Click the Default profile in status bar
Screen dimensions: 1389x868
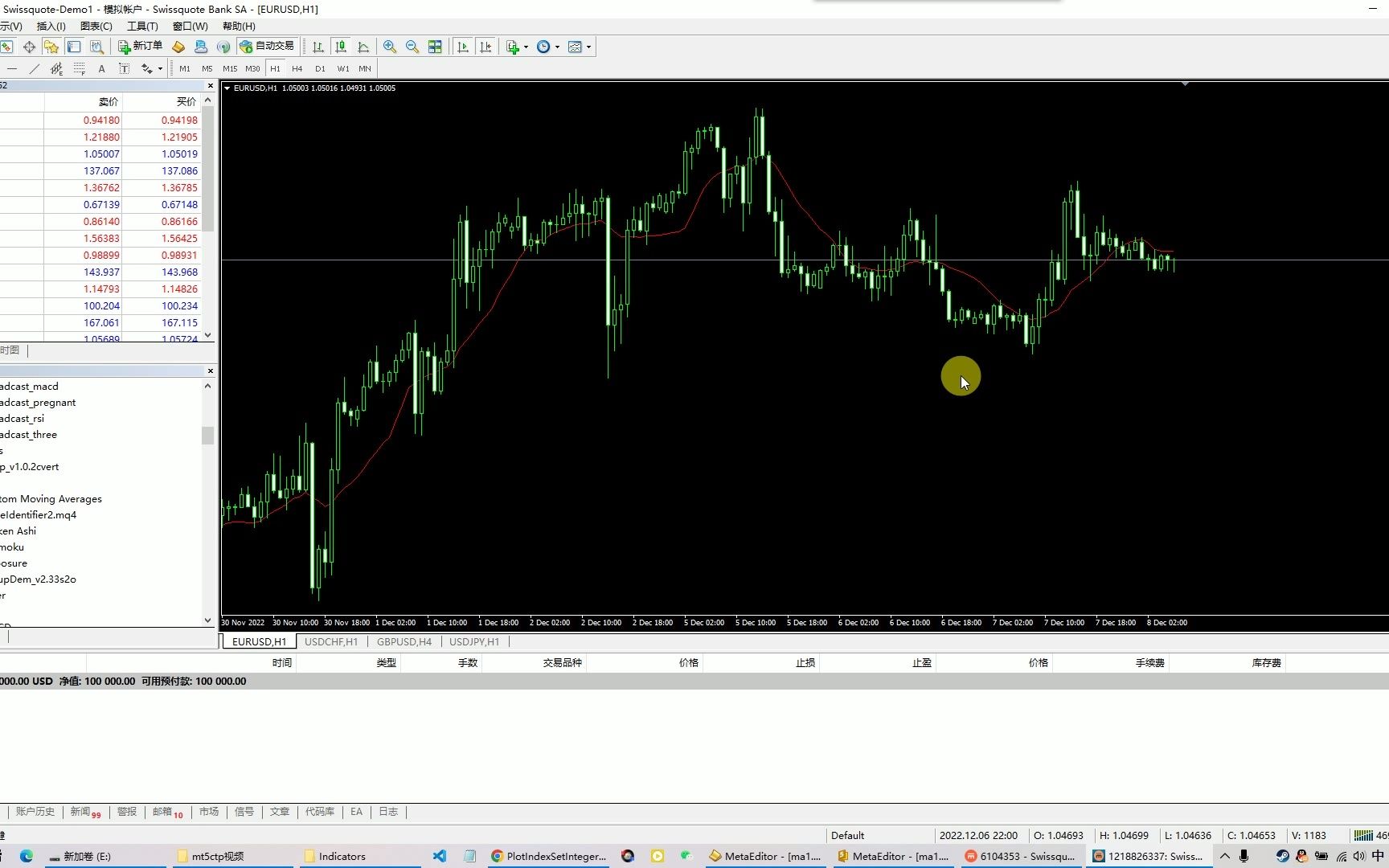tap(847, 835)
